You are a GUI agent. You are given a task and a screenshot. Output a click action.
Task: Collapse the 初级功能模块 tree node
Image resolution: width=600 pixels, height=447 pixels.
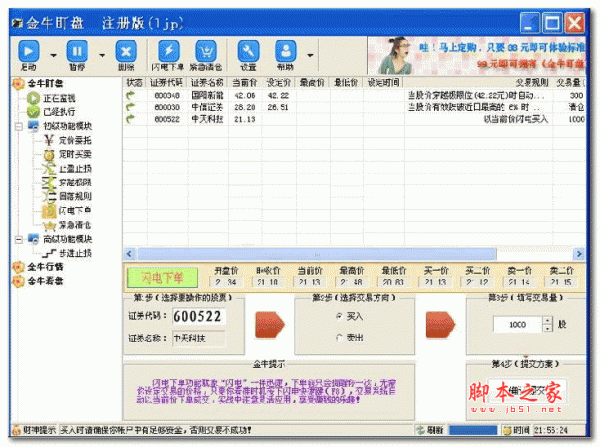(x=19, y=126)
